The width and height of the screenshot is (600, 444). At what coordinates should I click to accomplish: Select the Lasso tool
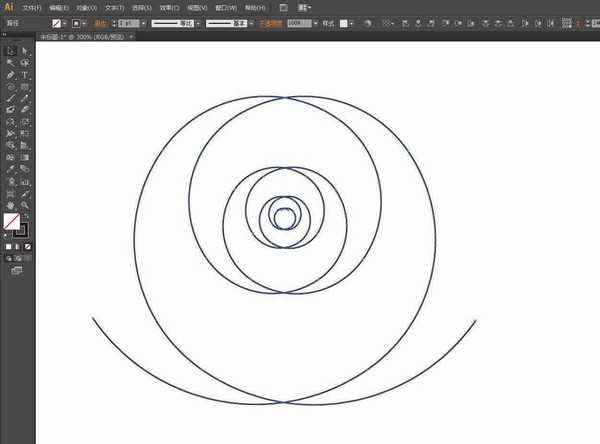pyautogui.click(x=25, y=62)
